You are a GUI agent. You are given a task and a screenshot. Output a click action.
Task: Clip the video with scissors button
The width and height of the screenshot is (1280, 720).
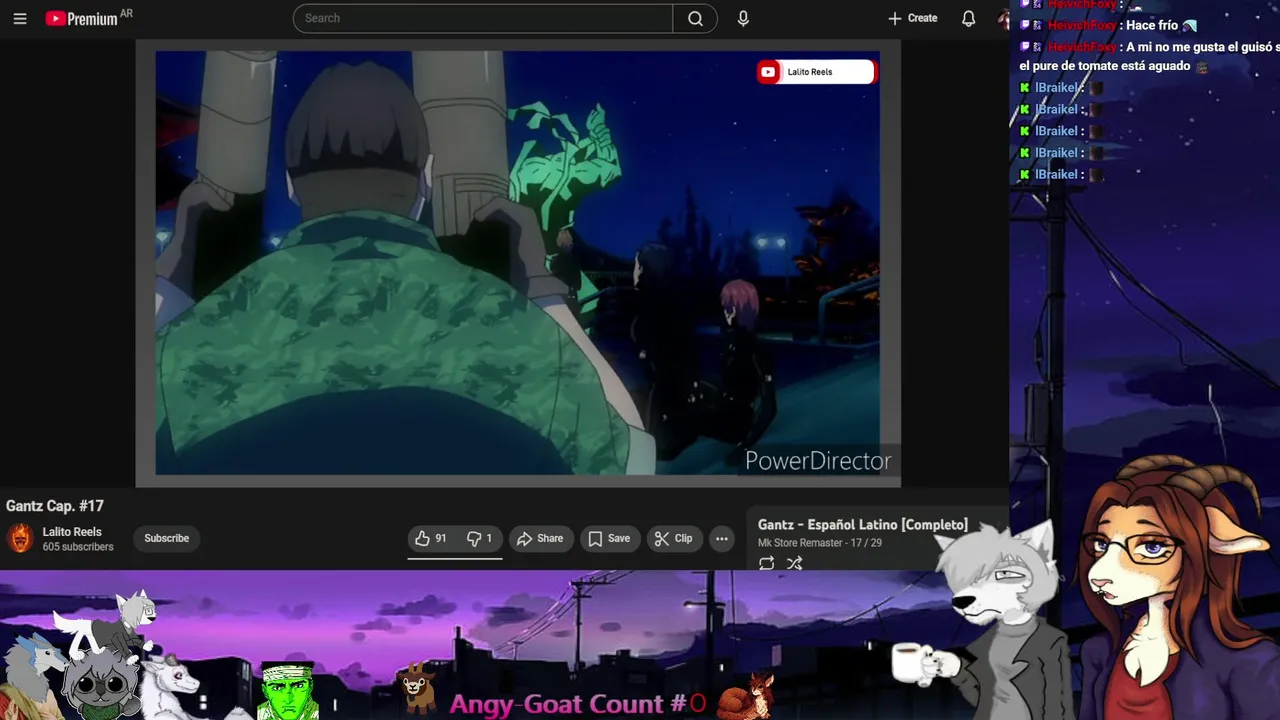pyautogui.click(x=674, y=538)
